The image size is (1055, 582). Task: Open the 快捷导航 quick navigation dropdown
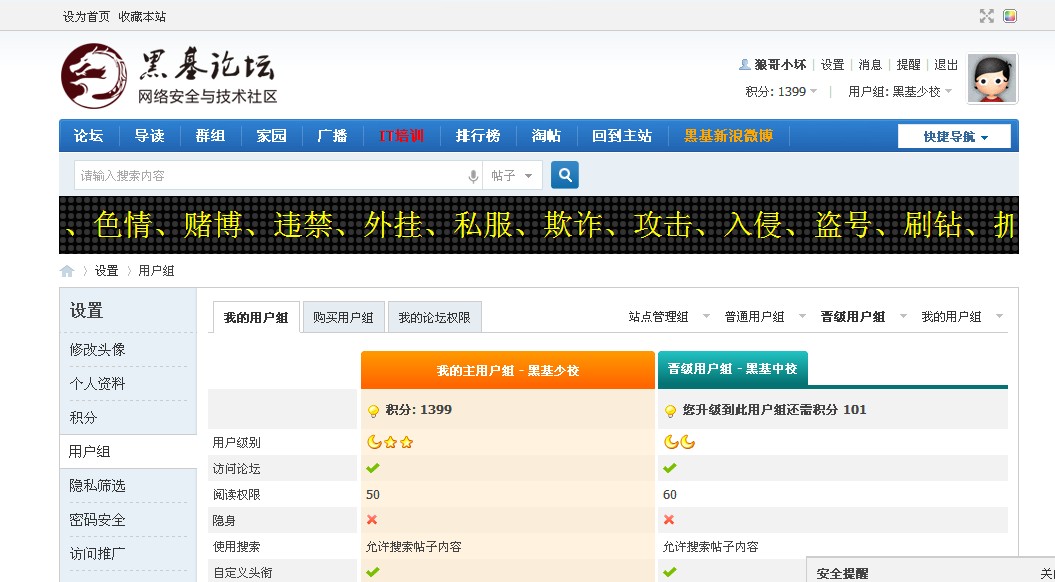point(956,137)
